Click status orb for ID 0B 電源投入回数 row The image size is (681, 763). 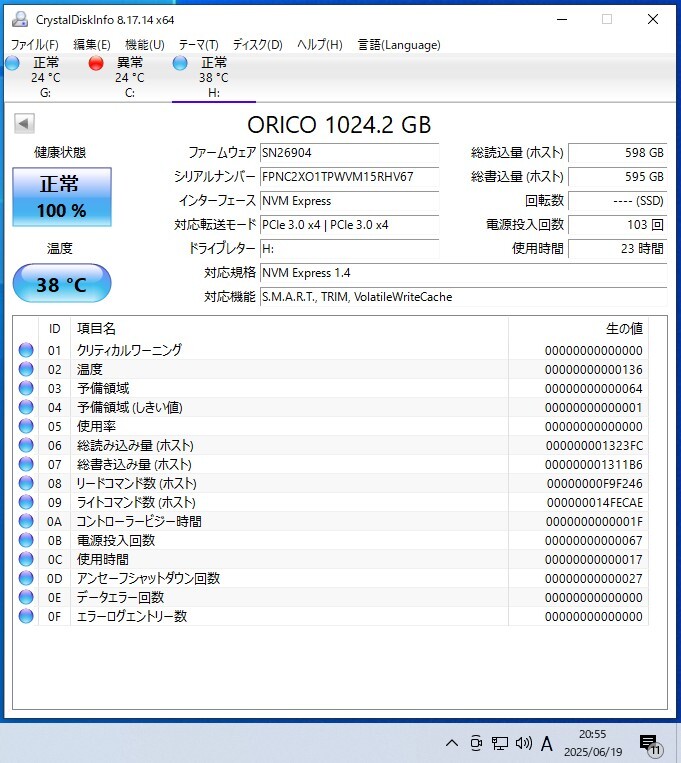[x=26, y=540]
